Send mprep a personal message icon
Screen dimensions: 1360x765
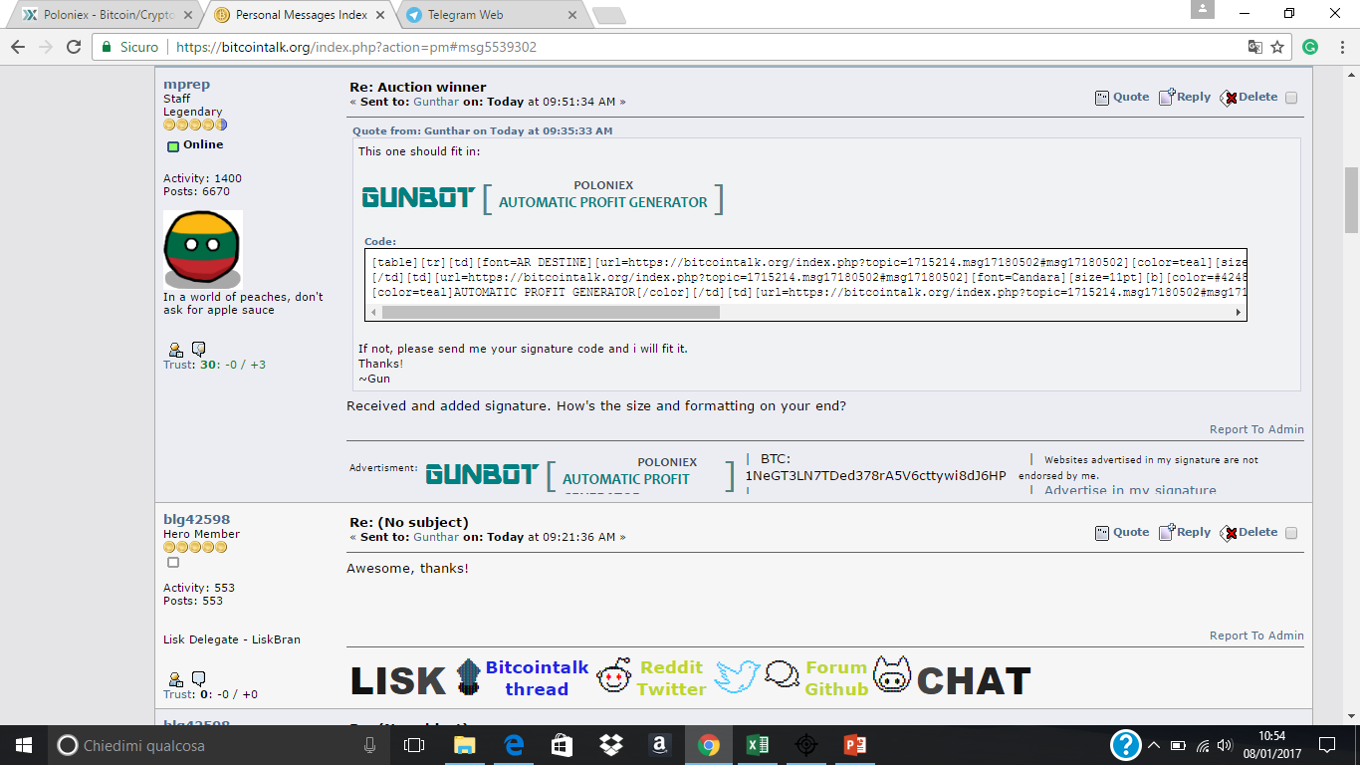[198, 349]
